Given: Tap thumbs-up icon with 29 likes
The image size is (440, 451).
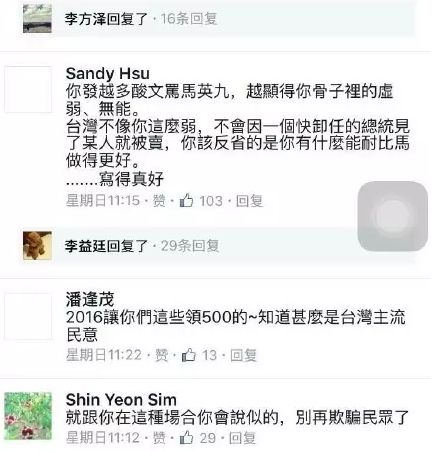Looking at the screenshot, I should coord(186,437).
